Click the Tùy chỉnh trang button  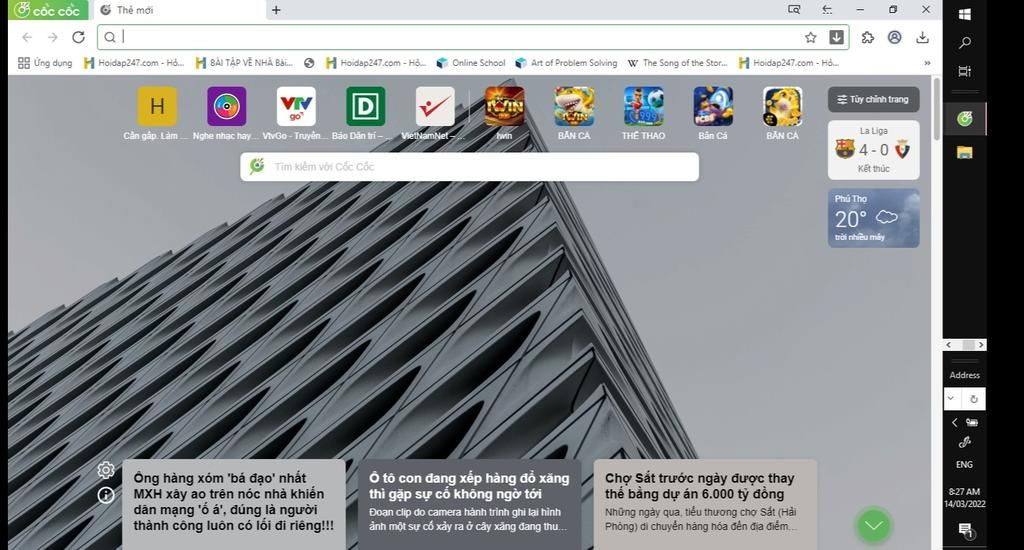coord(874,99)
